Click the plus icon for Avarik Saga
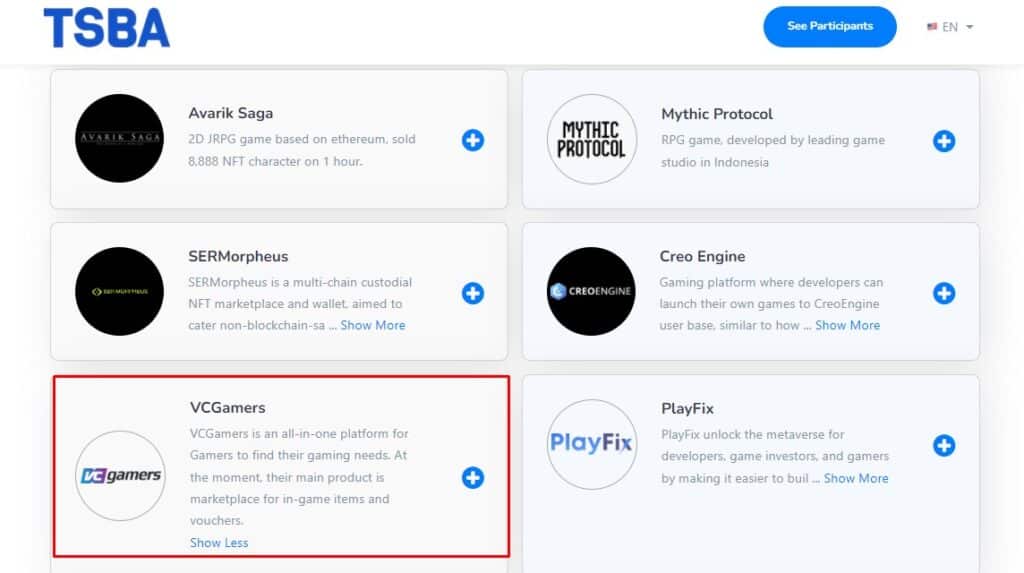The image size is (1024, 573). (x=473, y=140)
